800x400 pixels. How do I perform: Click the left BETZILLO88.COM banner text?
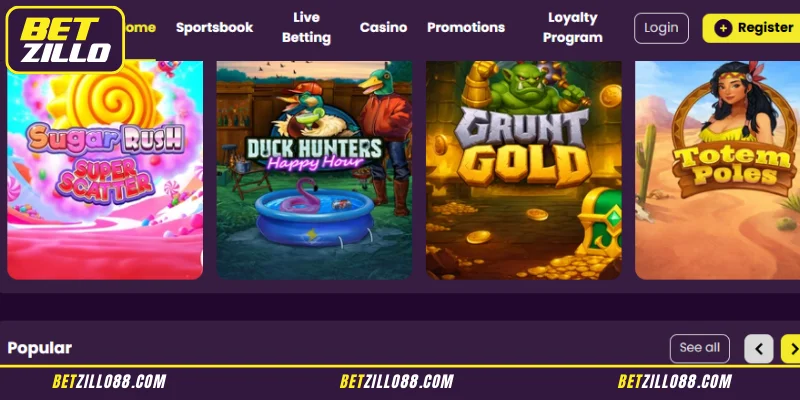(109, 382)
